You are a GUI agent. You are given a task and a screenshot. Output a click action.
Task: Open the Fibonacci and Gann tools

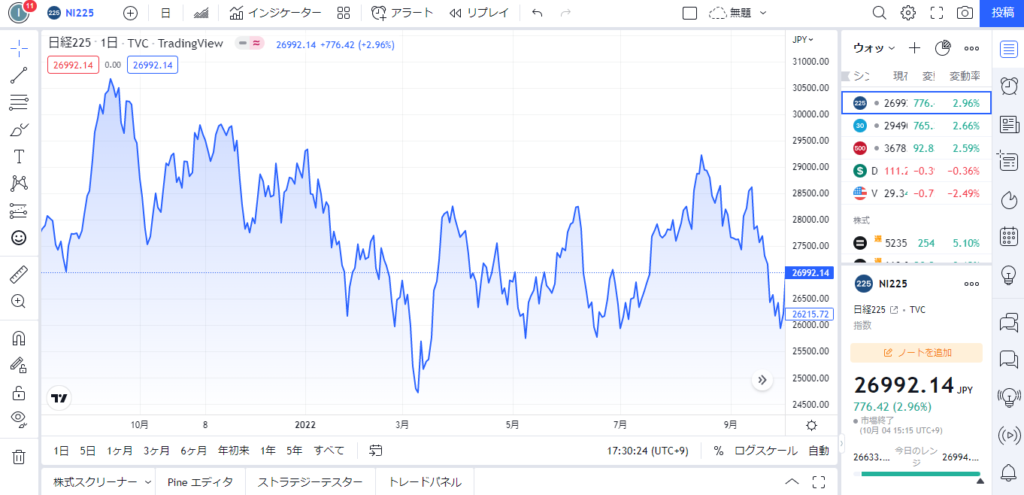[19, 102]
